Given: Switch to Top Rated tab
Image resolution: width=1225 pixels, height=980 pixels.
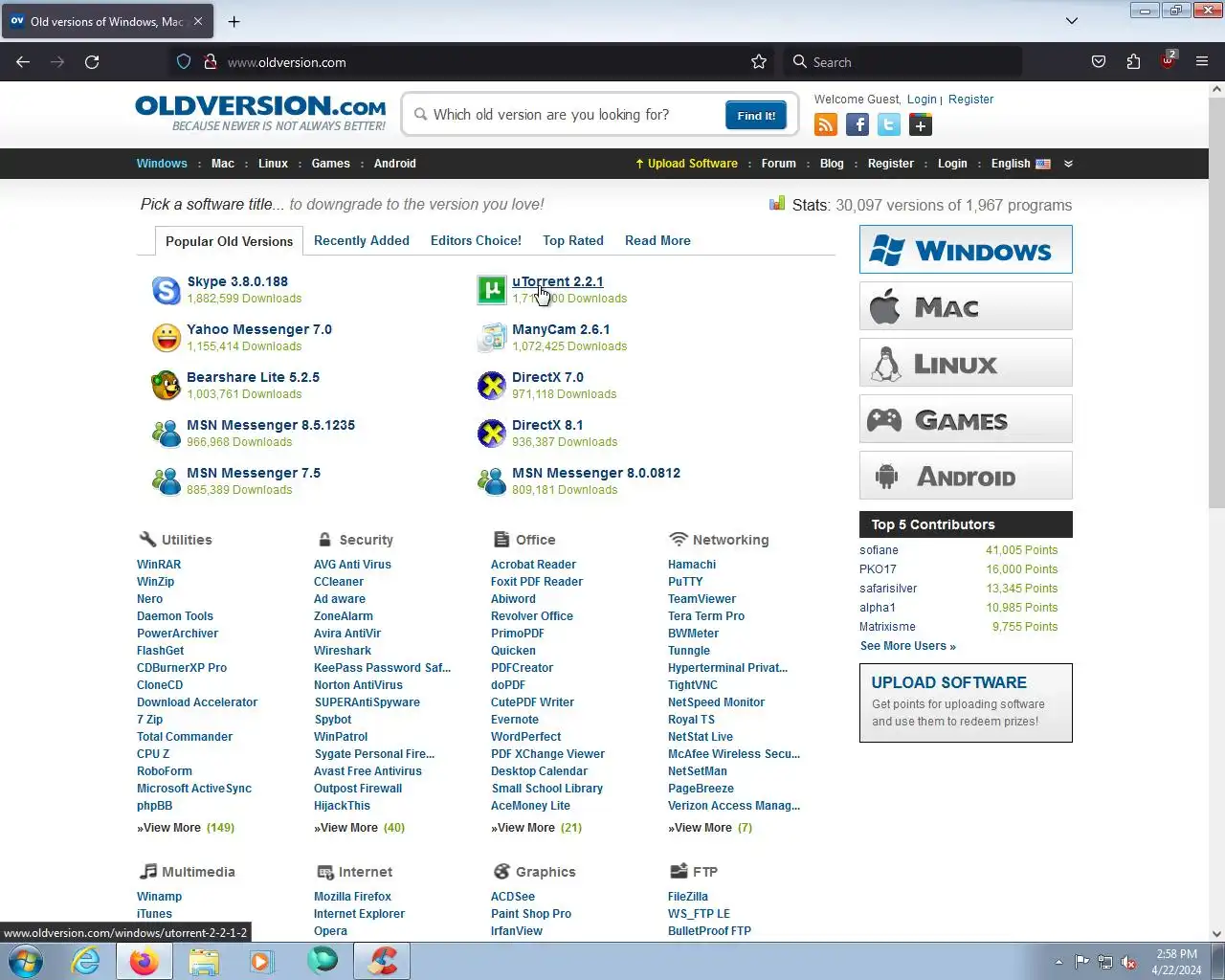Looking at the screenshot, I should [x=573, y=241].
